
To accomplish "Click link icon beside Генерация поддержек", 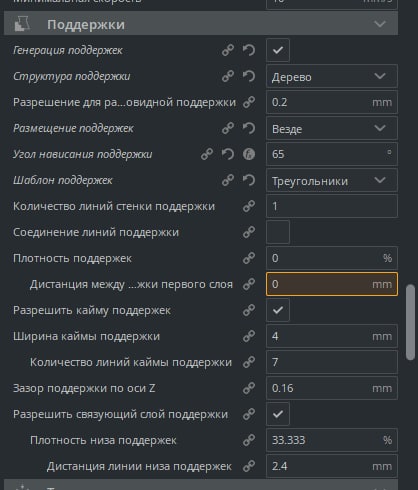I will pyautogui.click(x=228, y=50).
